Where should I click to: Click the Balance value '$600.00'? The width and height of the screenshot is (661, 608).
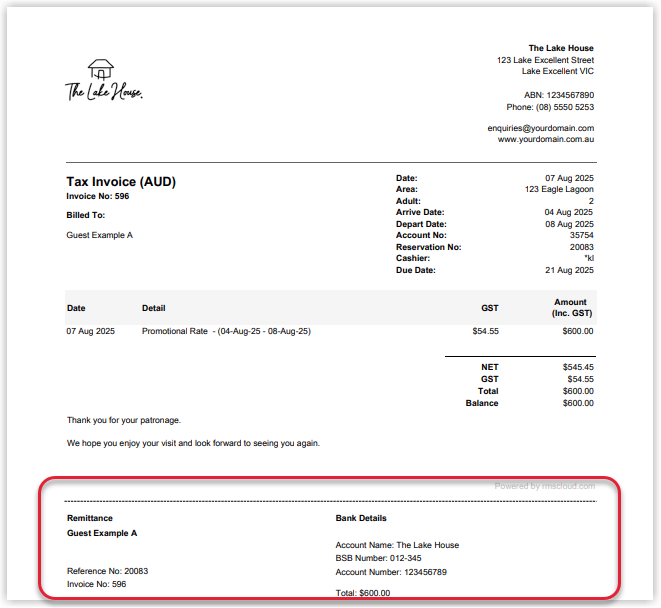[x=578, y=403]
